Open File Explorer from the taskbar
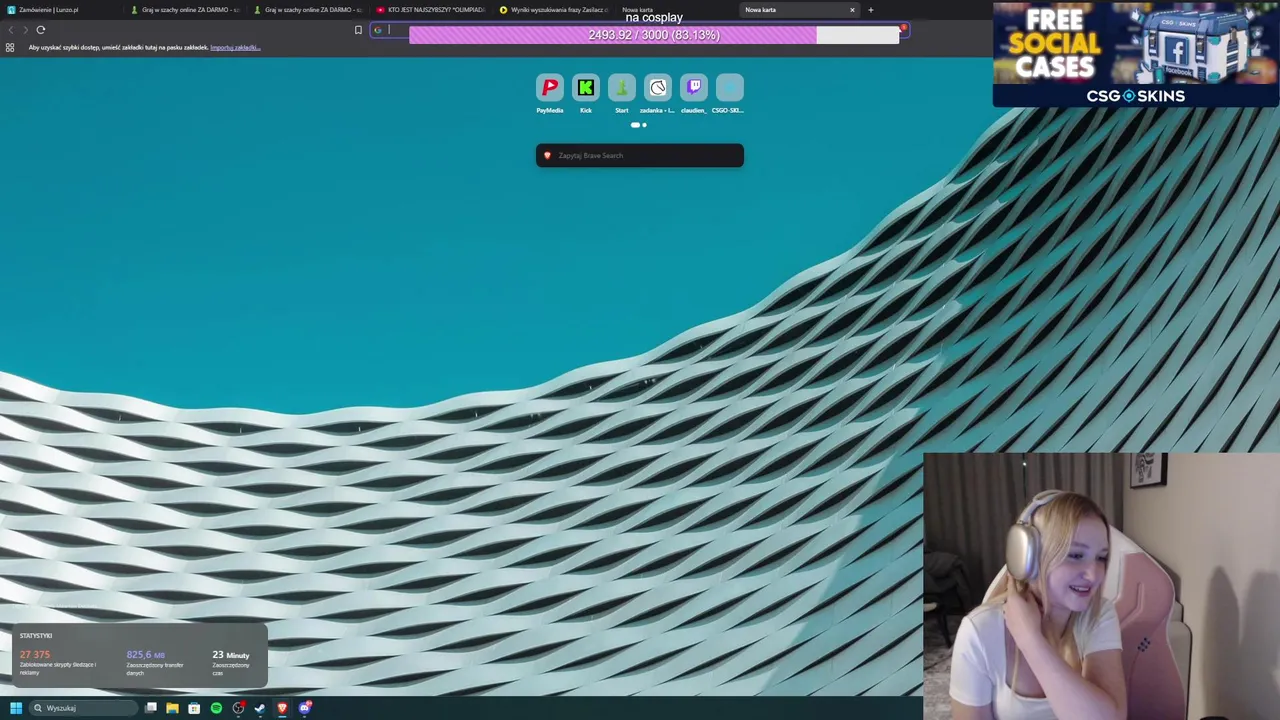Screen dimensions: 1280x720 pyautogui.click(x=172, y=708)
